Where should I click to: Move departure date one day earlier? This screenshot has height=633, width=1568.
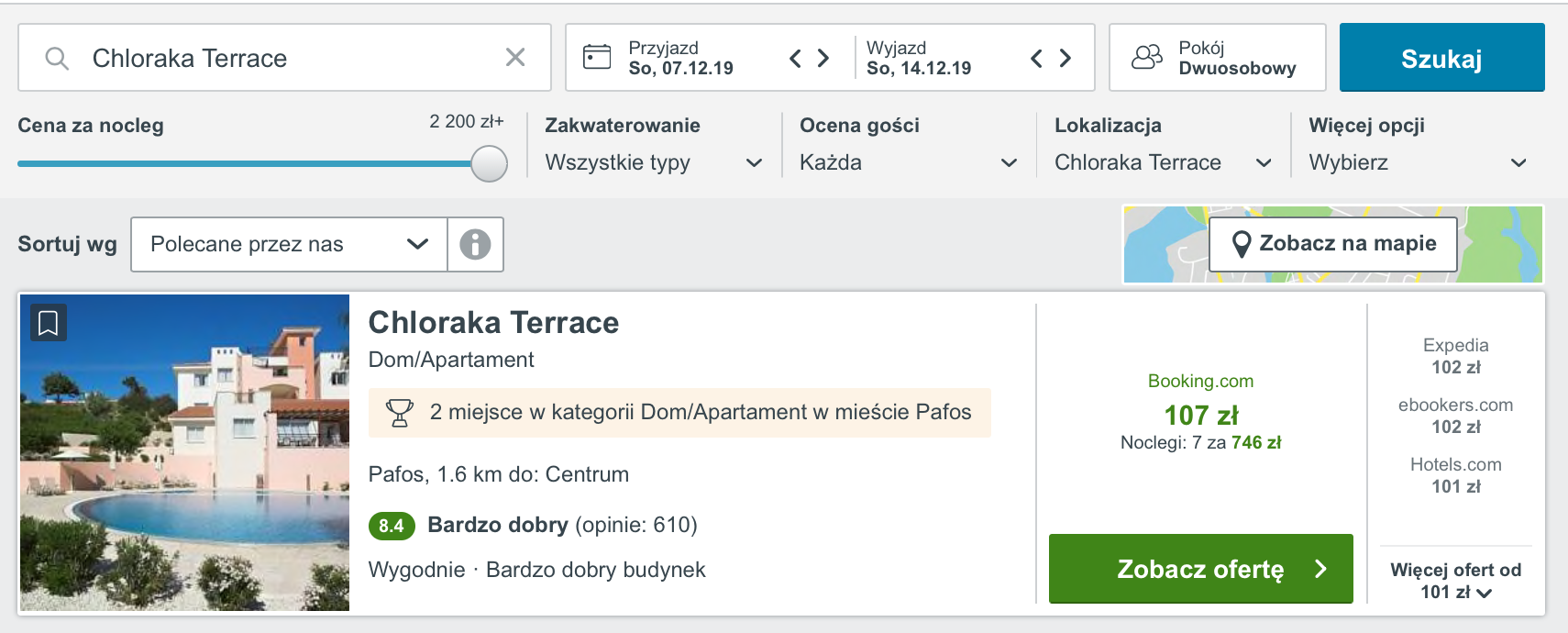[x=1036, y=59]
